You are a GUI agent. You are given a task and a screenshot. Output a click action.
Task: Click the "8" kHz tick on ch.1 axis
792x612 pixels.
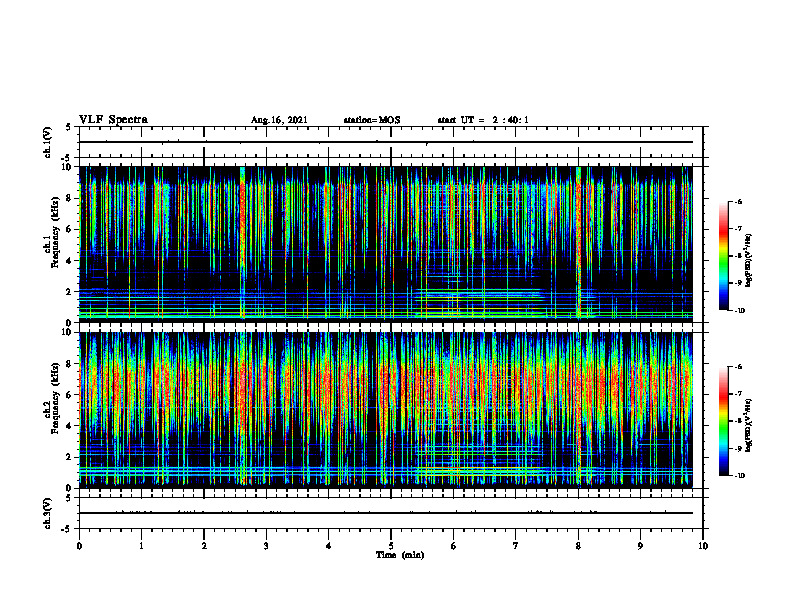(x=70, y=198)
